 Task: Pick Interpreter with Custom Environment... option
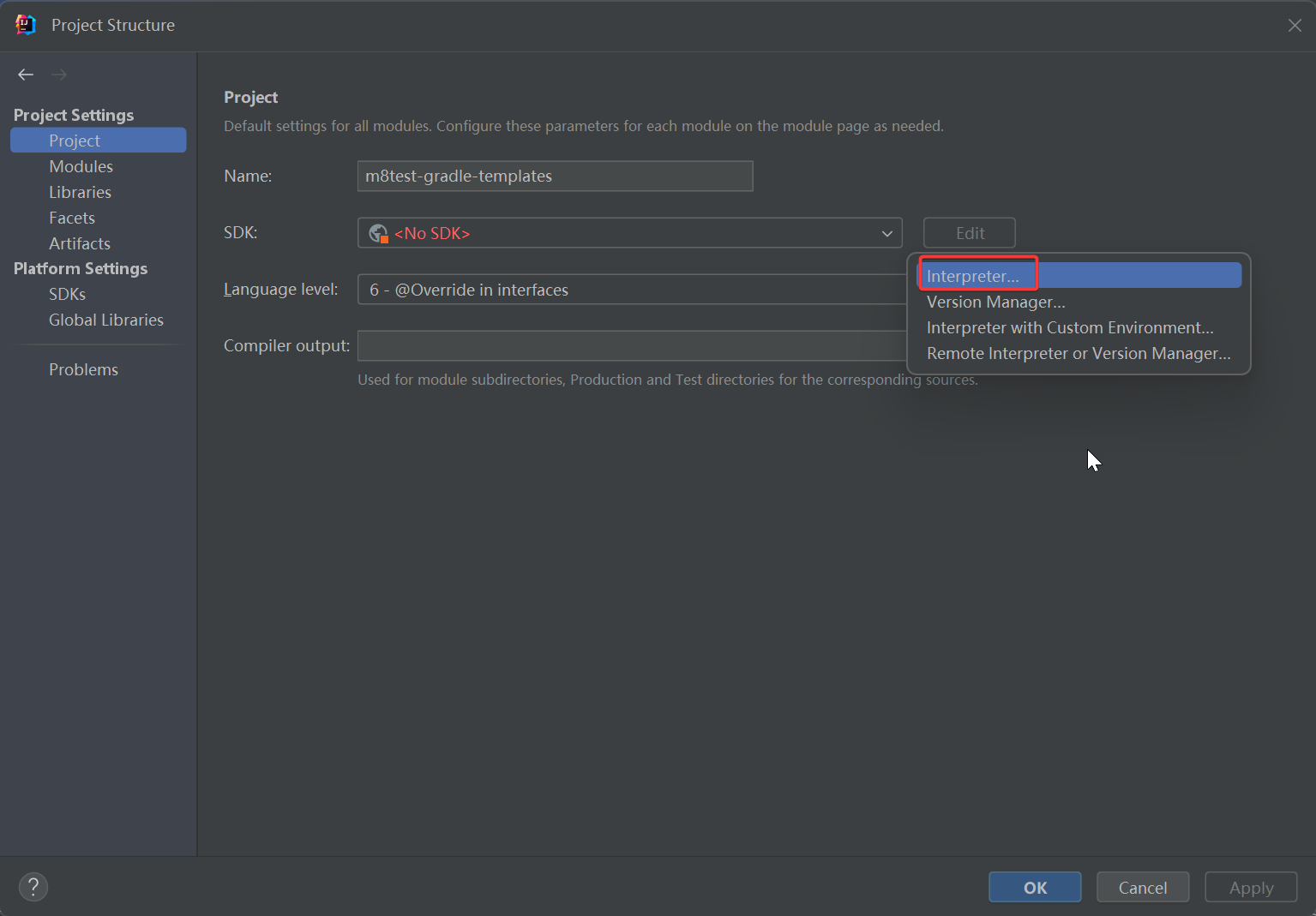(1069, 327)
